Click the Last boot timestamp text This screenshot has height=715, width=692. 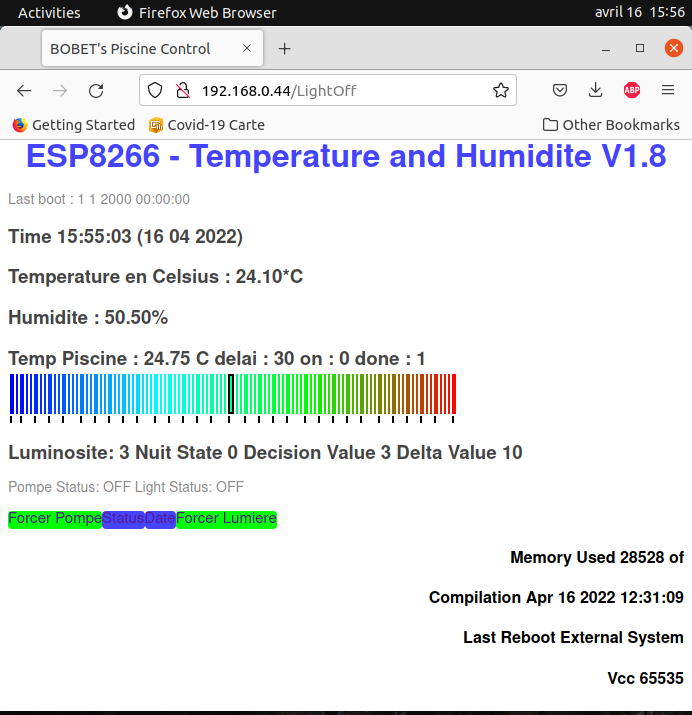pos(99,199)
